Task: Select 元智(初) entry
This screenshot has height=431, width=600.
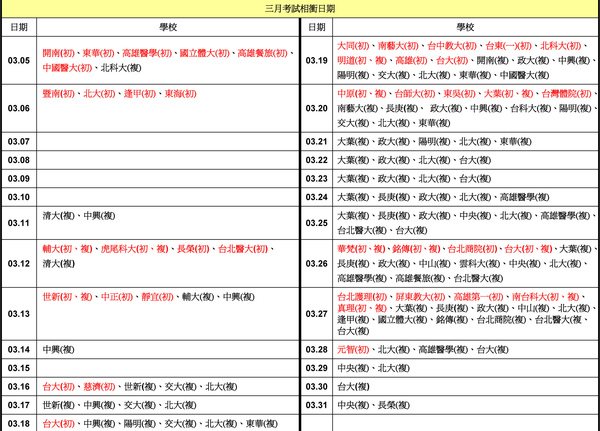Action: point(353,349)
